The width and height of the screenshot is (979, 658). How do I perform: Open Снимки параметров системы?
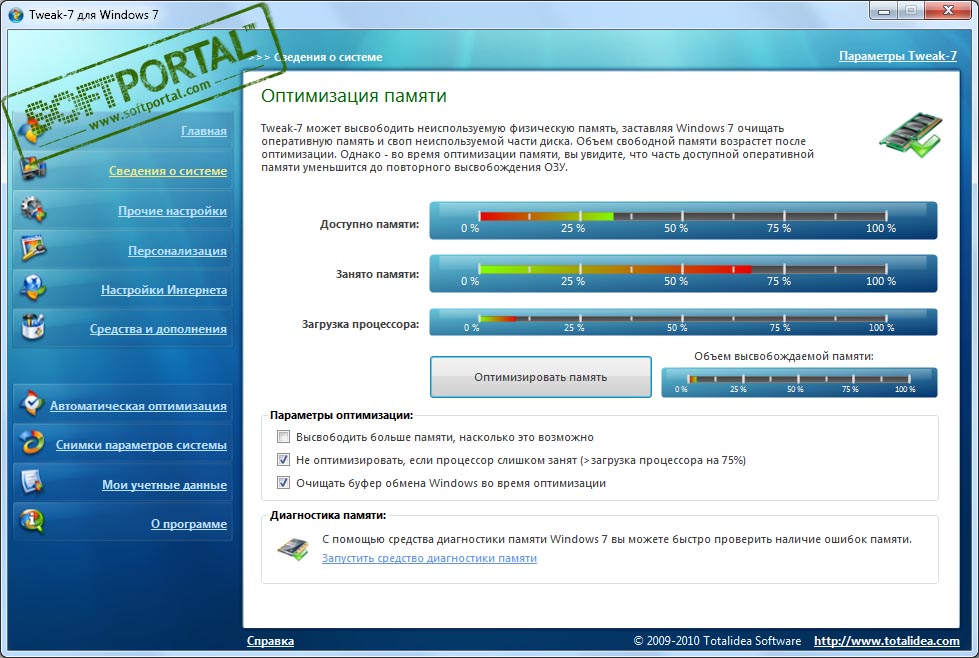(141, 445)
